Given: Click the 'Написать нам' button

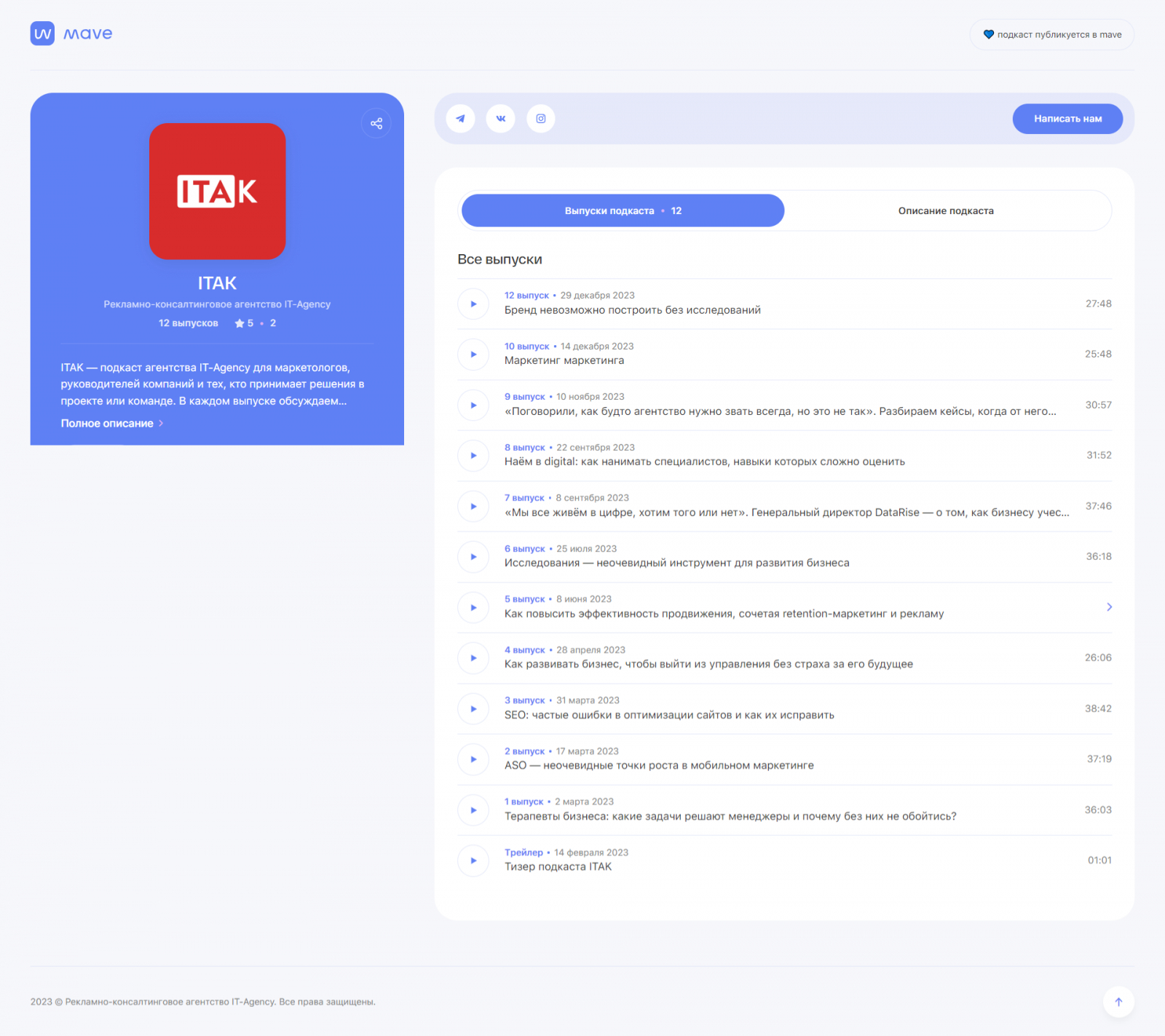Looking at the screenshot, I should [x=1067, y=119].
